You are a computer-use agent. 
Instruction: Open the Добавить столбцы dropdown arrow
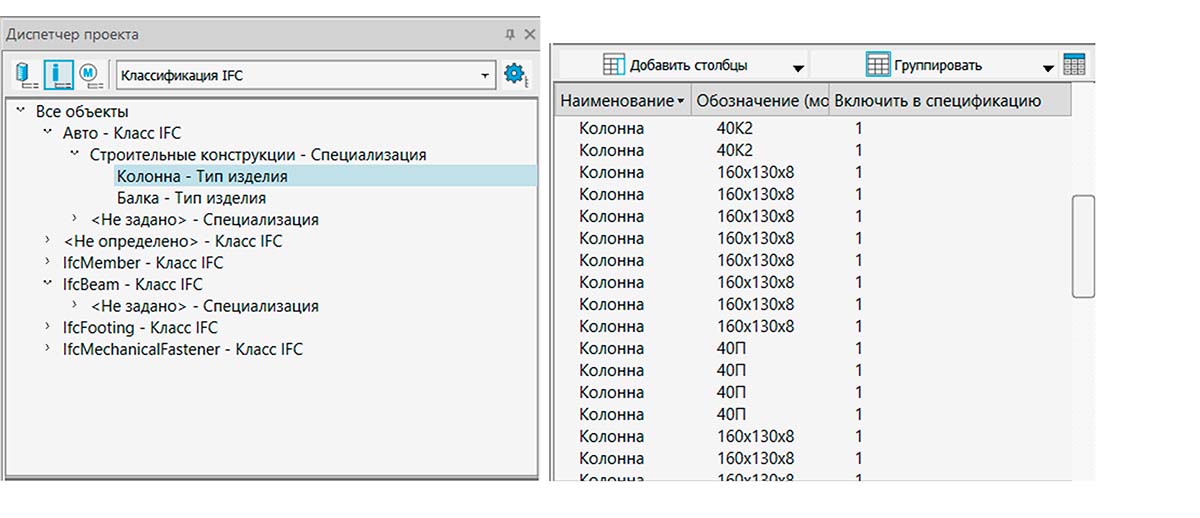click(798, 68)
